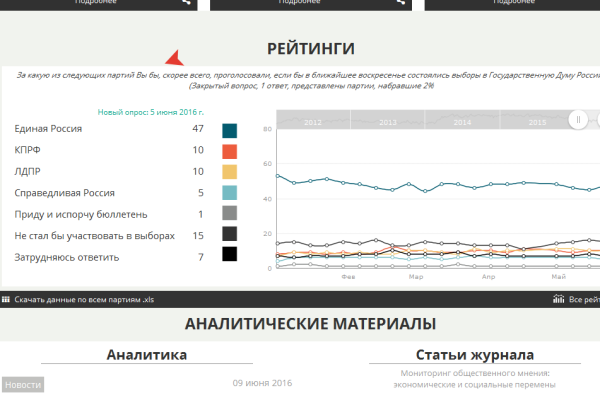Click the ЛДПР party label
Screen dimensions: 600x400
click(x=27, y=171)
